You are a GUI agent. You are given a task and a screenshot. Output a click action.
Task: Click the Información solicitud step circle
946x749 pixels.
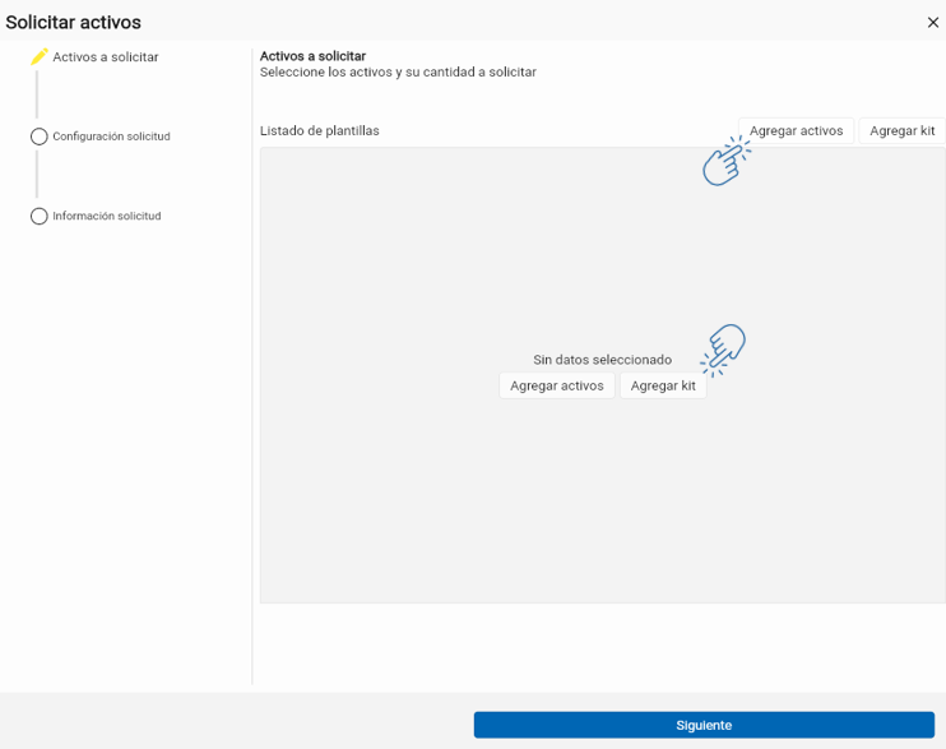click(39, 216)
